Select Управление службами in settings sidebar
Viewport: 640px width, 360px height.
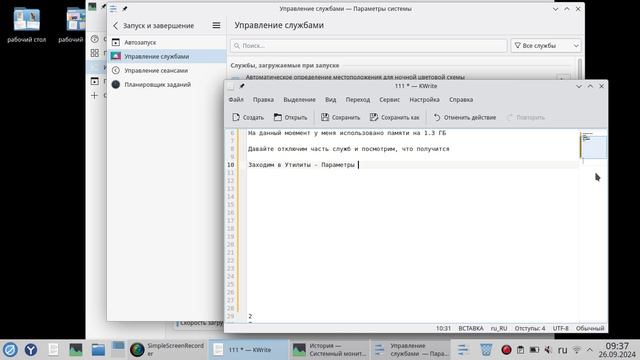tap(167, 56)
